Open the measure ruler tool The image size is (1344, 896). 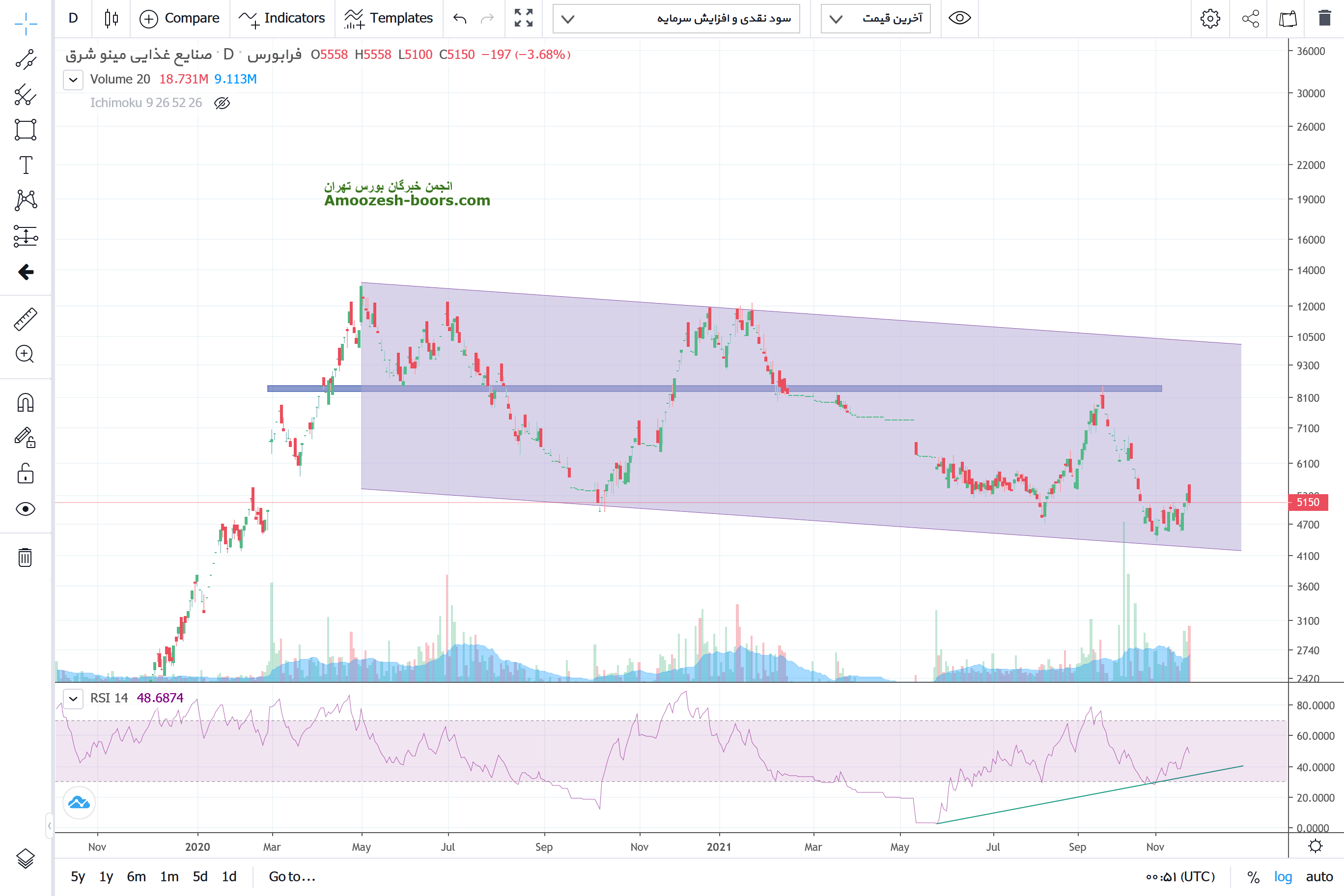pos(26,319)
